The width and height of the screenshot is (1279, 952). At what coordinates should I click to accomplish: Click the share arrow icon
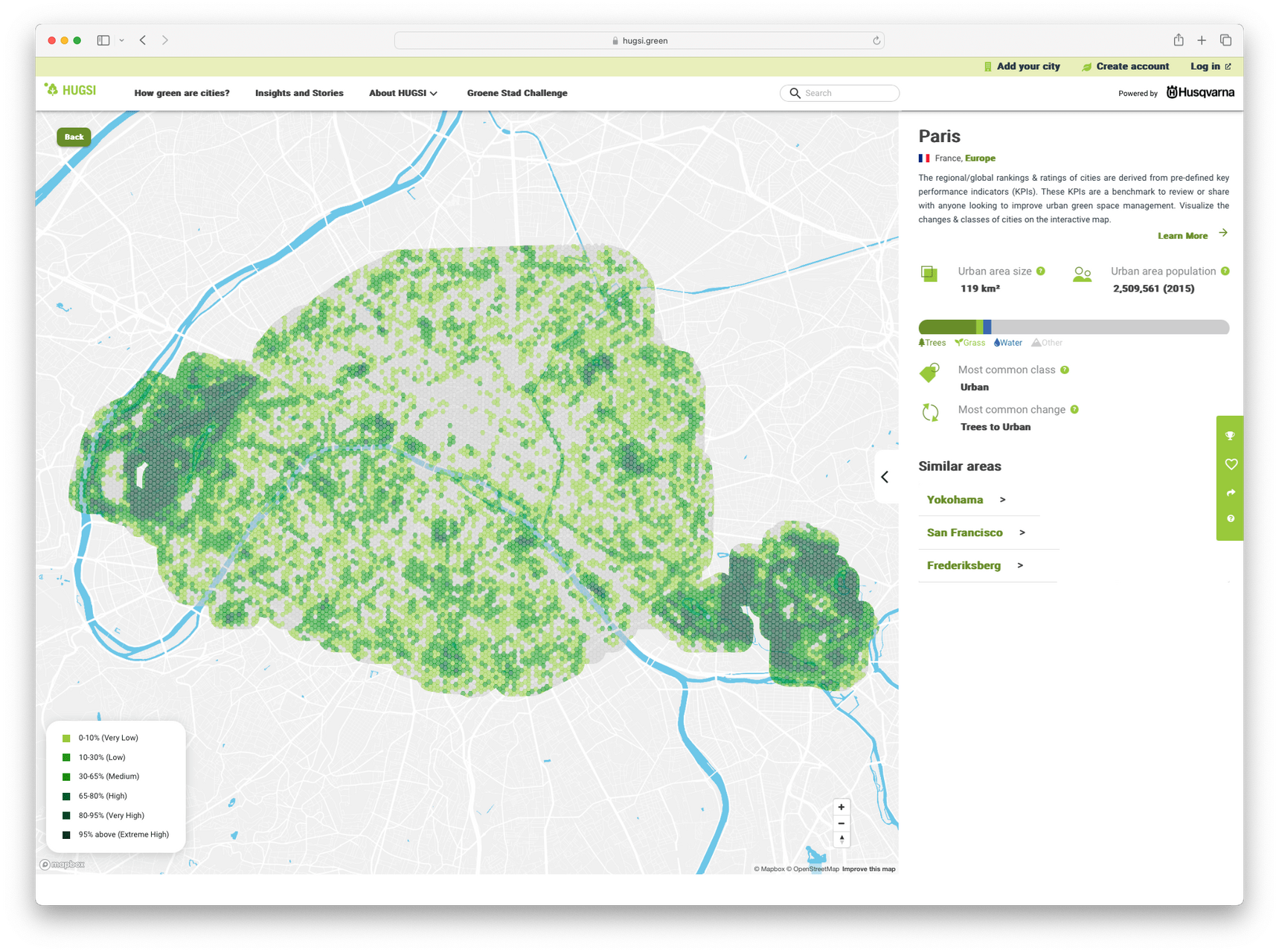coord(1231,492)
